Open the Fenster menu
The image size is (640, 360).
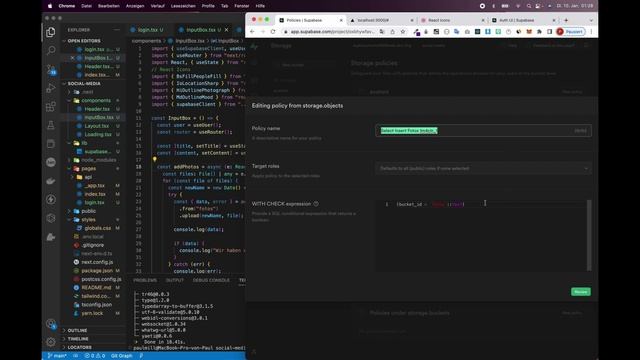point(241,6)
